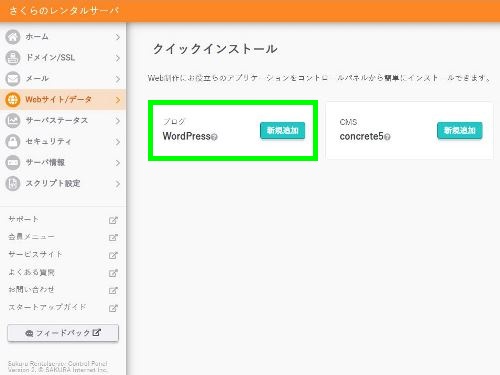This screenshot has height=375, width=500.
Task: Expand the メール chevron arrow
Action: [x=117, y=79]
